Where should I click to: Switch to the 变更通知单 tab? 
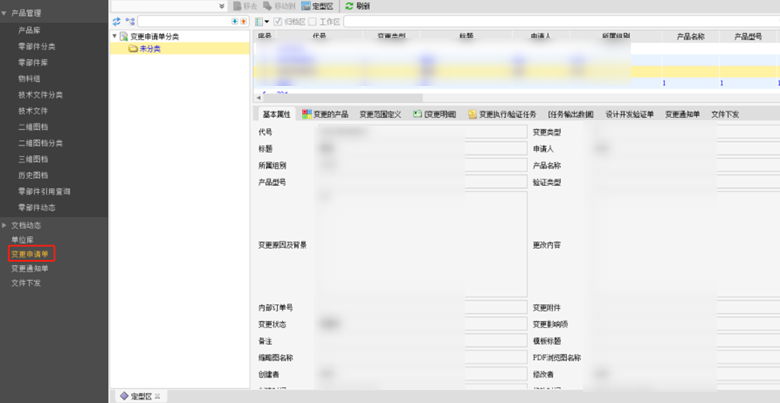(x=682, y=114)
